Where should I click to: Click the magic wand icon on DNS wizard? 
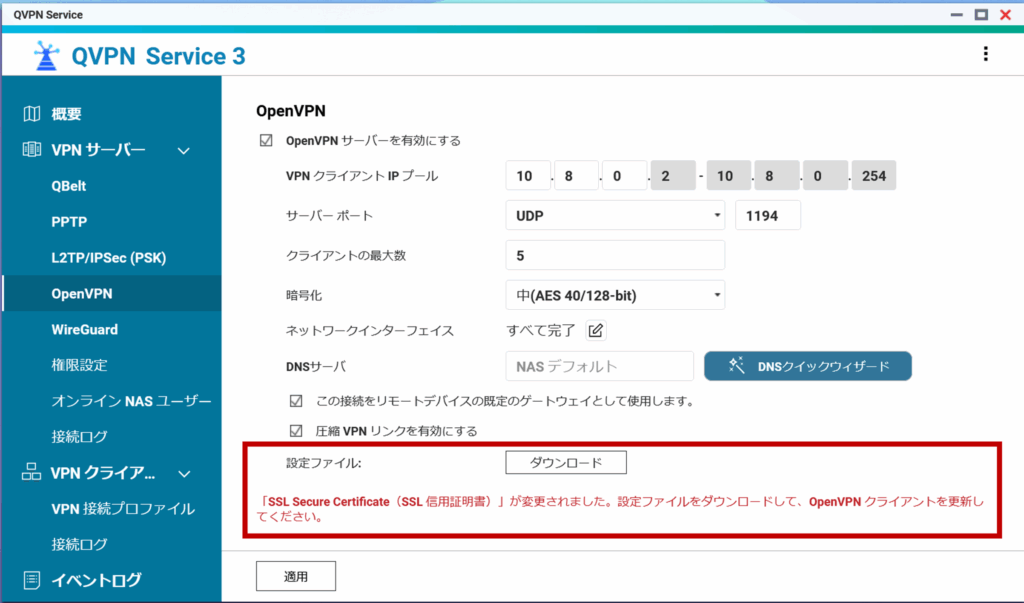click(x=736, y=366)
